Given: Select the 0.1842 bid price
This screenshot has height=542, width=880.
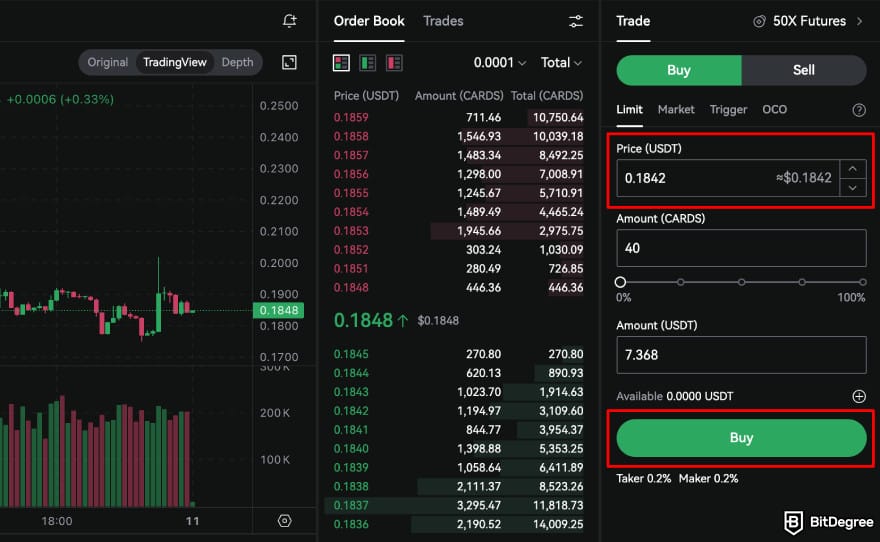Looking at the screenshot, I should [351, 411].
